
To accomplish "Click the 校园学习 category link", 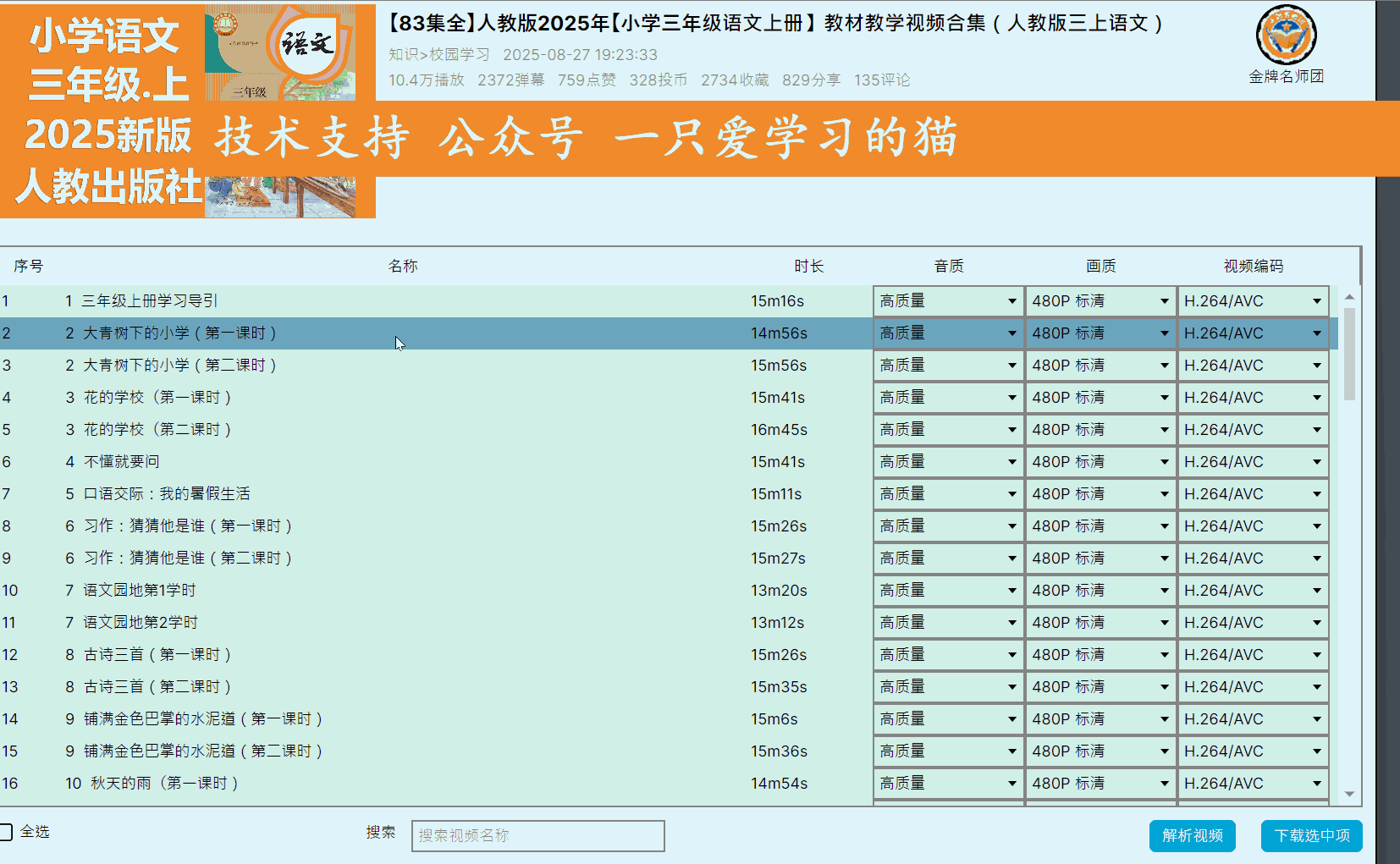I will pos(457,54).
